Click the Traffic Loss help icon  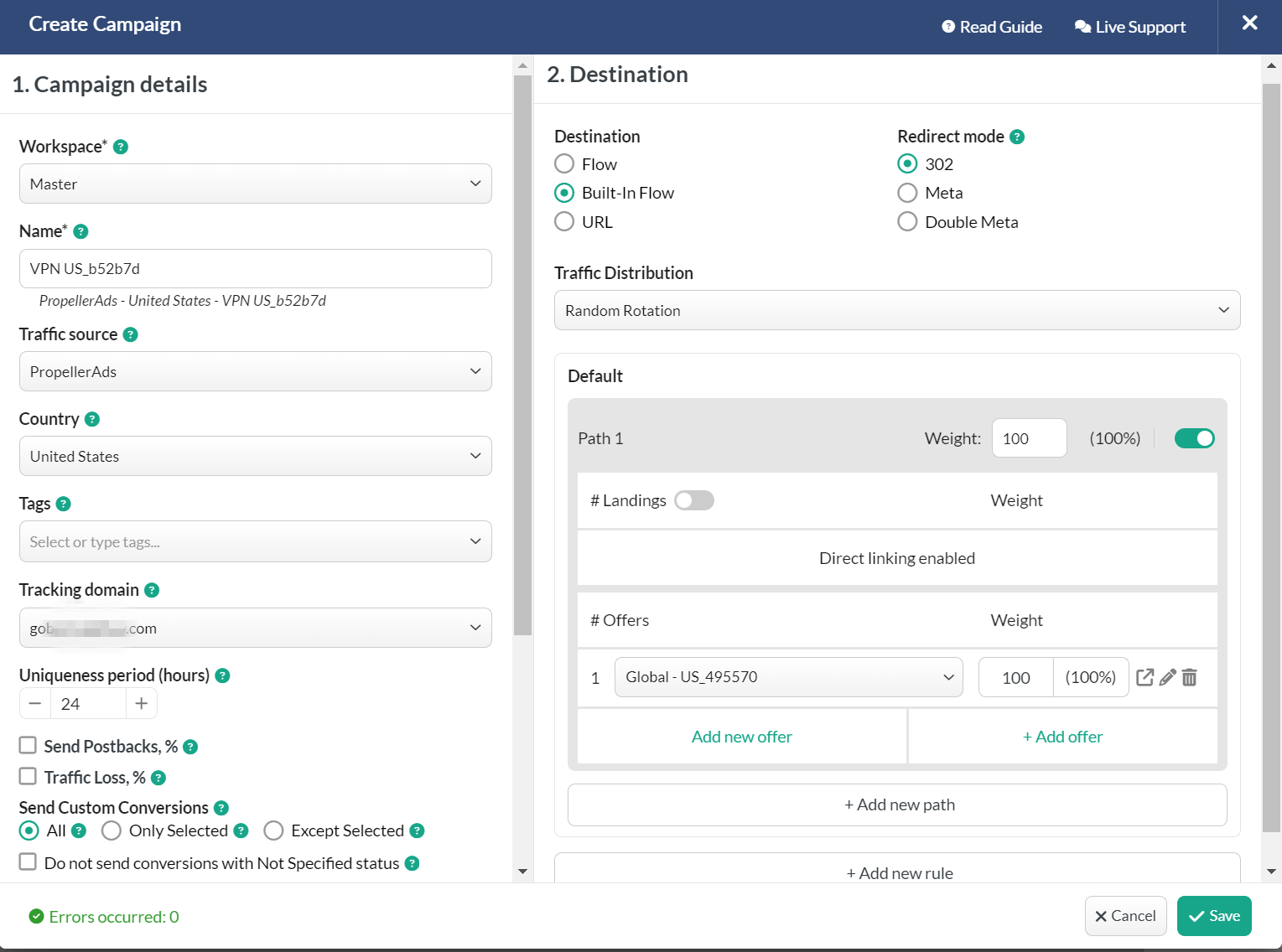(x=158, y=778)
